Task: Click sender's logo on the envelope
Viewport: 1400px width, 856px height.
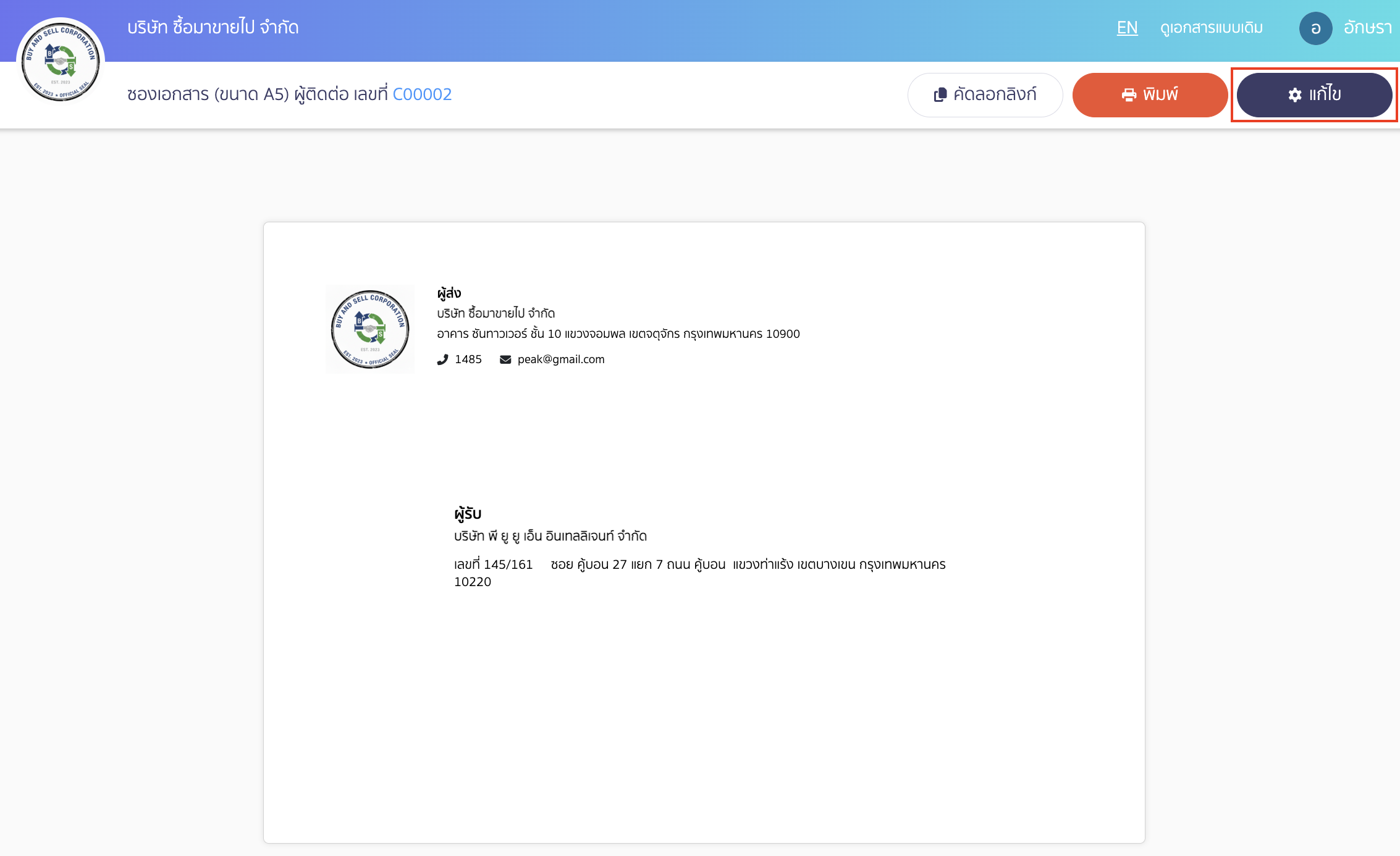Action: pyautogui.click(x=370, y=329)
